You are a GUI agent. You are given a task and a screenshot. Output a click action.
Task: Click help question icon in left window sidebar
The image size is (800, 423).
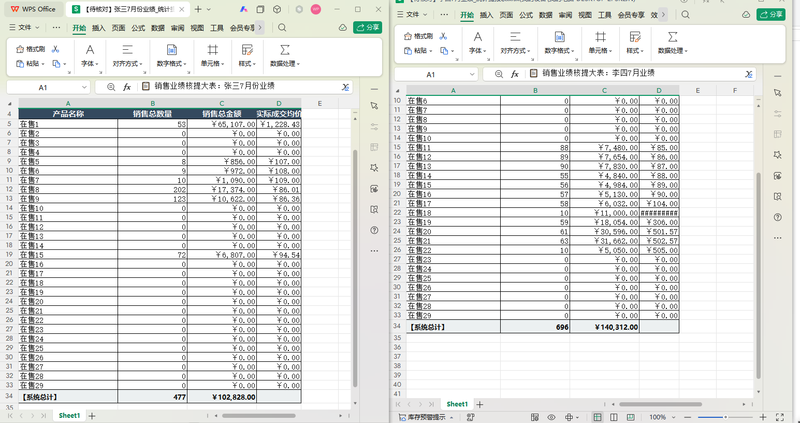coord(374,230)
